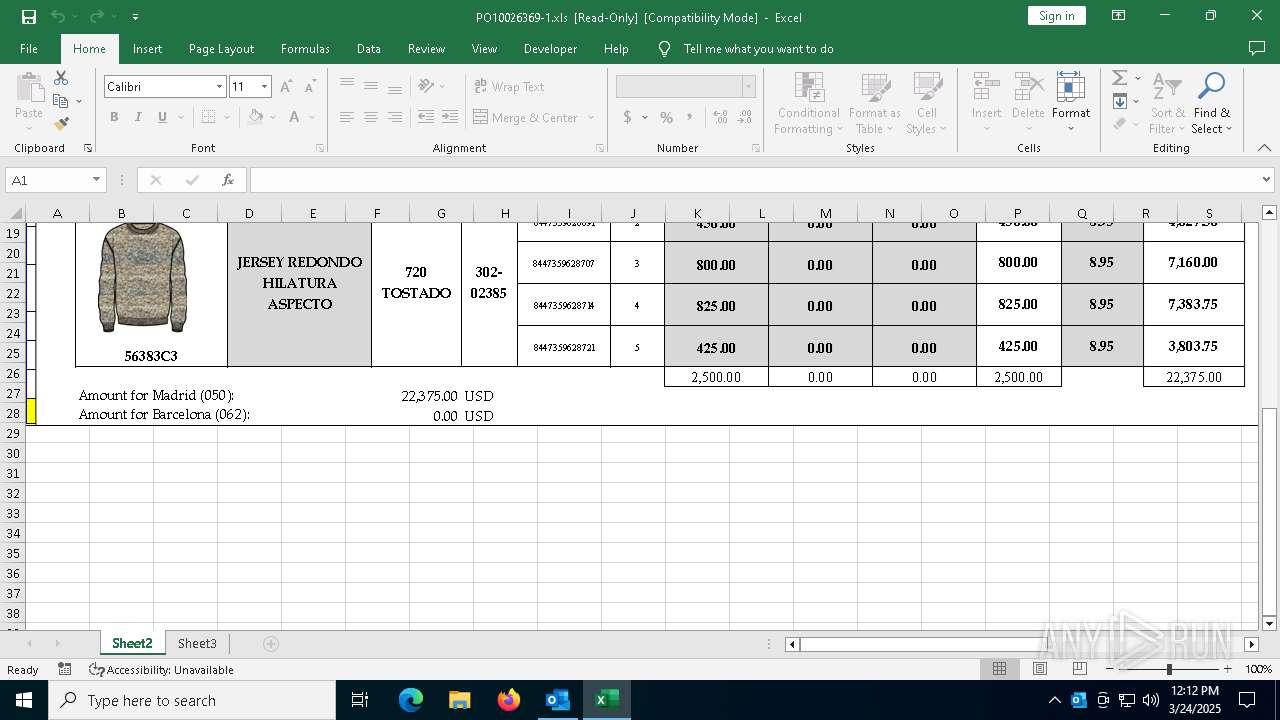This screenshot has width=1280, height=720.
Task: Collapse the ribbon with the chevron
Action: pos(1264,148)
